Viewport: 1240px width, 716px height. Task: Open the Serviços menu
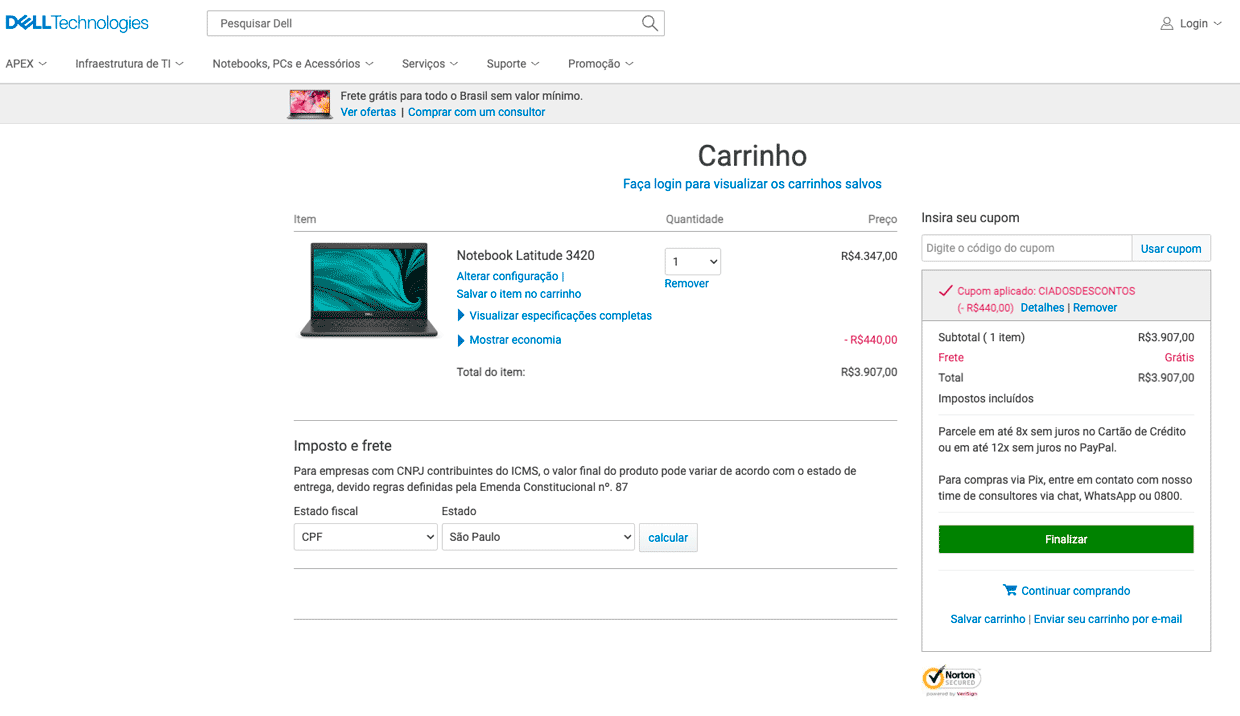coord(430,64)
